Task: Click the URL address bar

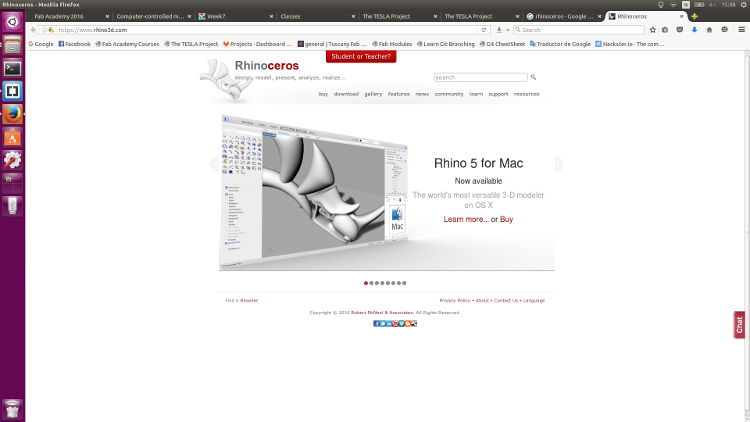Action: [x=266, y=30]
